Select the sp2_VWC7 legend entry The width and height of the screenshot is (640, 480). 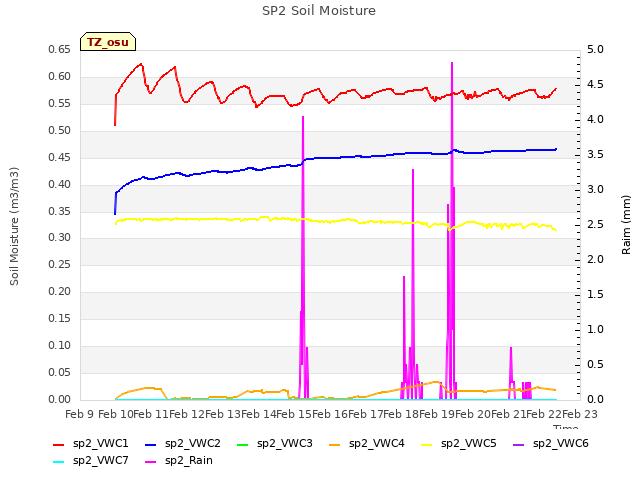pyautogui.click(x=91, y=461)
